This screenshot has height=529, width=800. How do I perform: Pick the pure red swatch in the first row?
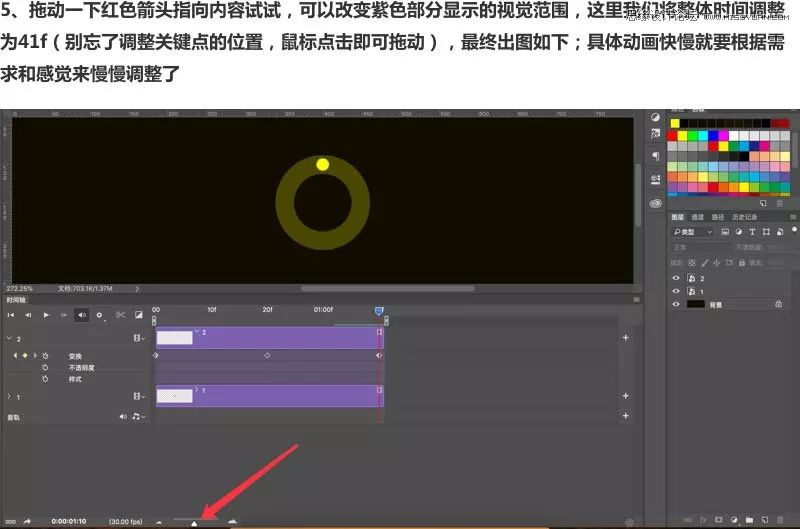pyautogui.click(x=672, y=135)
